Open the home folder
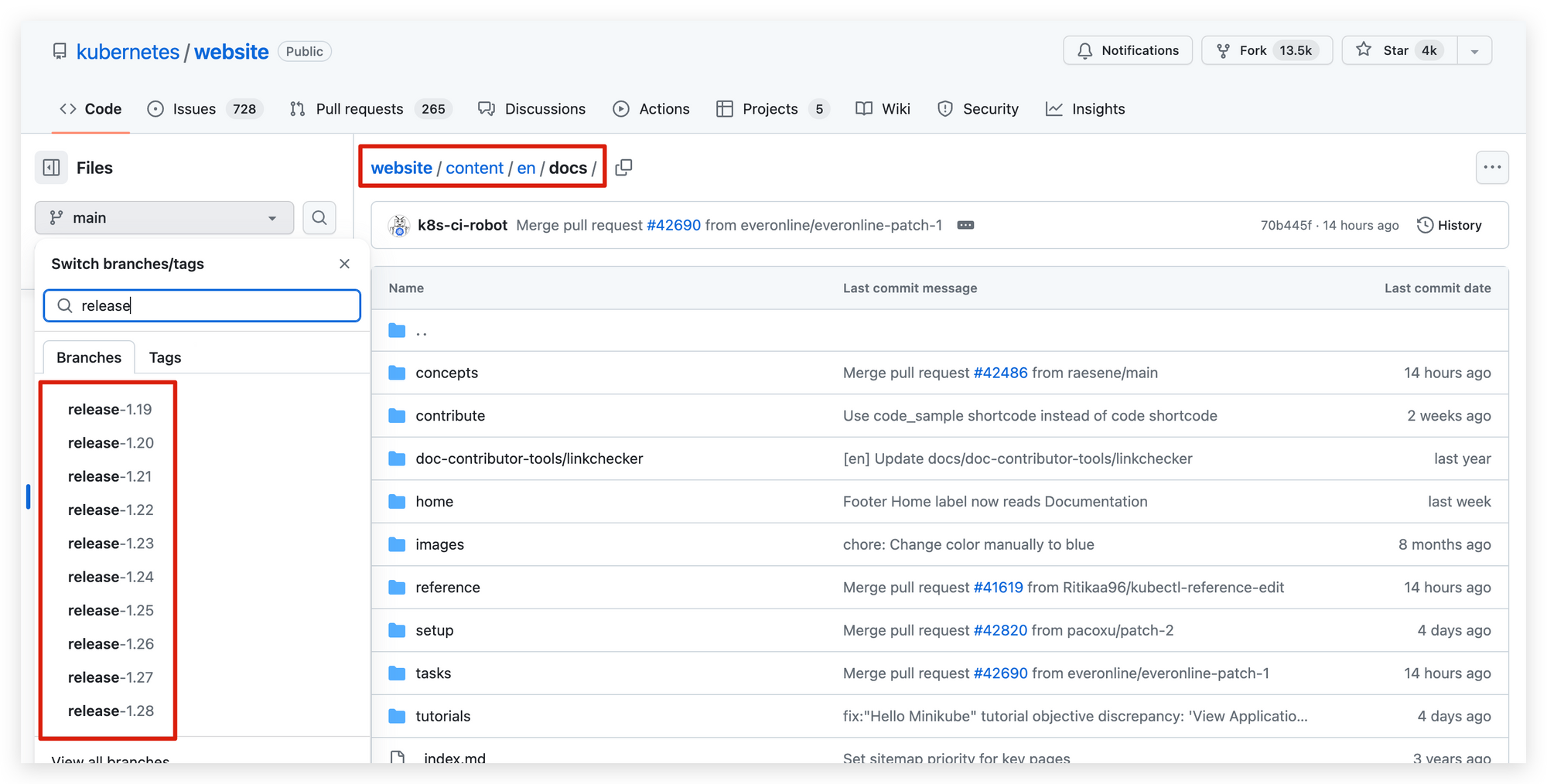Viewport: 1547px width, 784px height. (x=434, y=502)
